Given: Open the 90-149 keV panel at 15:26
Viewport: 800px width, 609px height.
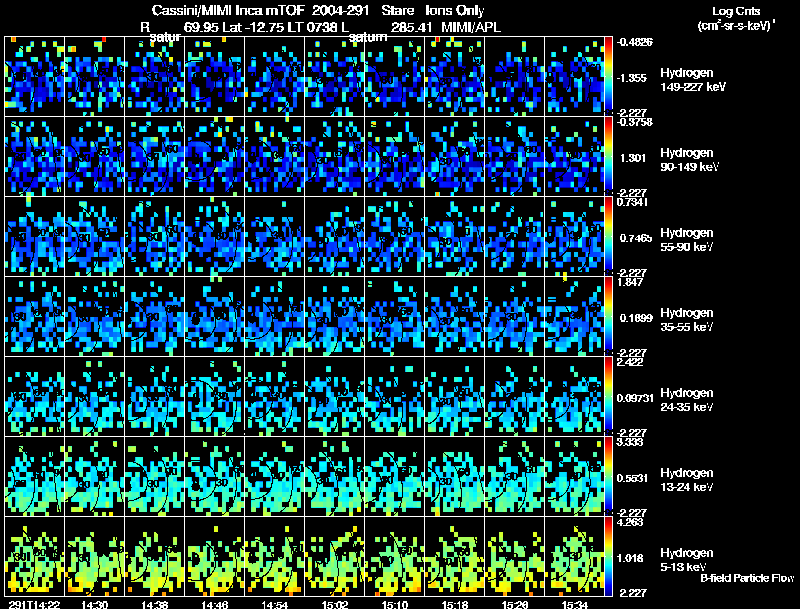Looking at the screenshot, I should [514, 156].
